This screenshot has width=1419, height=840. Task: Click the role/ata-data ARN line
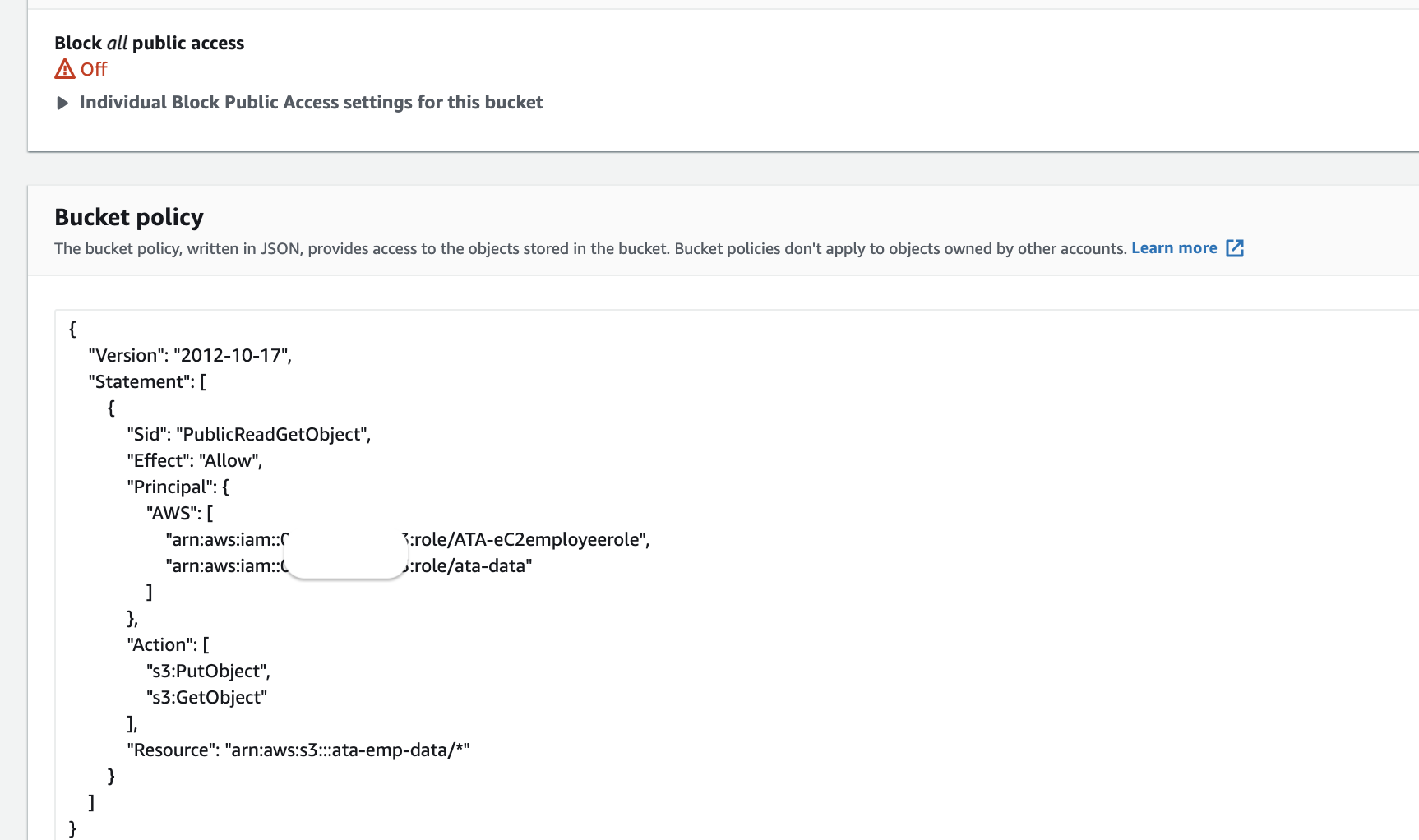[x=349, y=565]
